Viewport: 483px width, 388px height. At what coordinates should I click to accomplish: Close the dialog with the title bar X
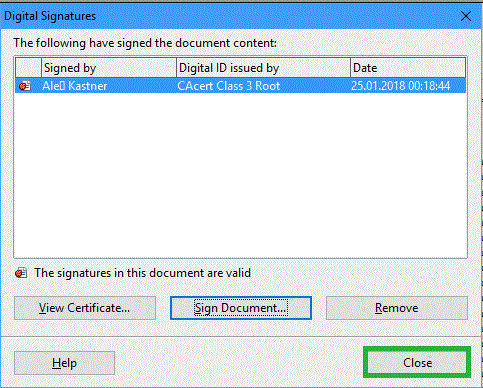466,16
